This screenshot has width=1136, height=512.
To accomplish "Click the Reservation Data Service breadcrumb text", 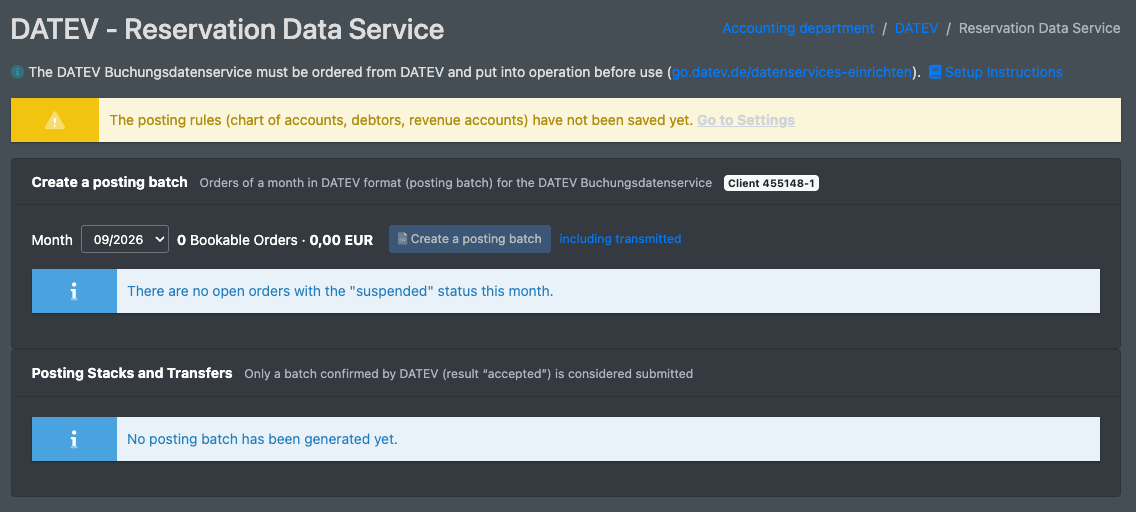I will point(1040,28).
